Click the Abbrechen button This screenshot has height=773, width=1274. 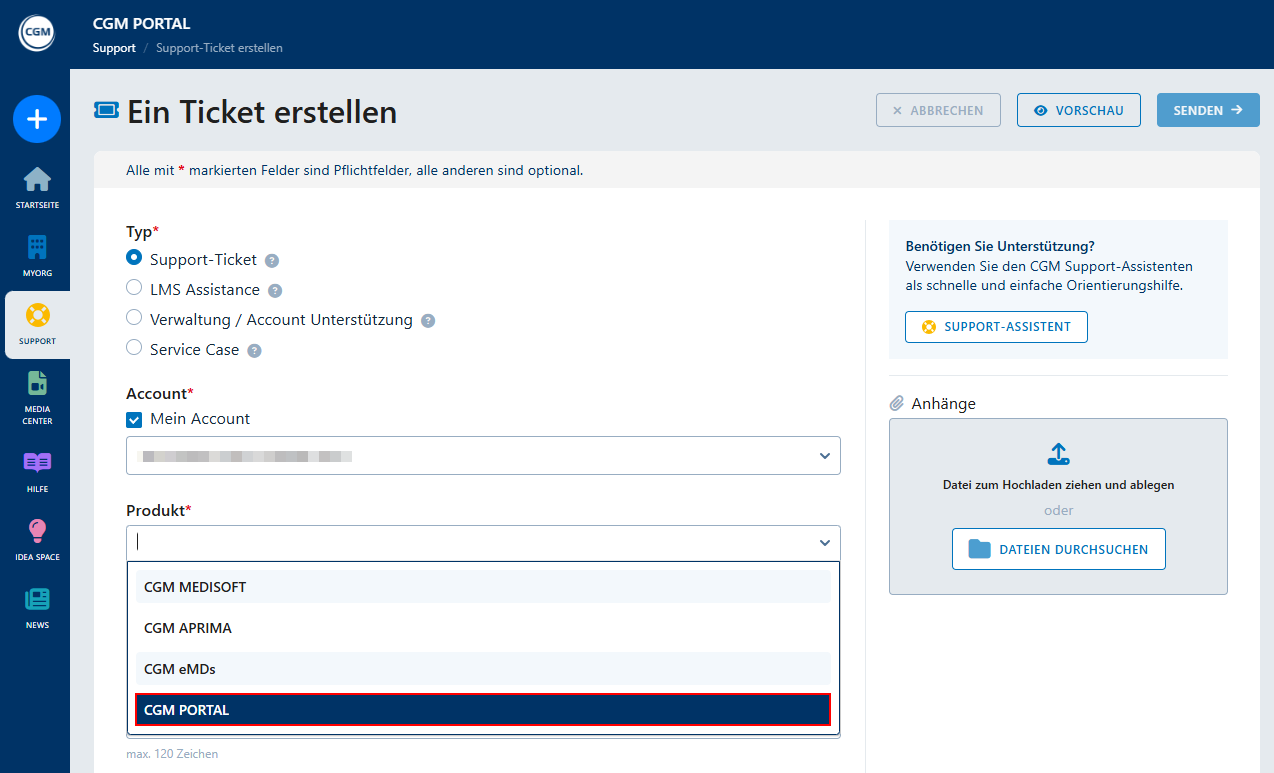938,110
